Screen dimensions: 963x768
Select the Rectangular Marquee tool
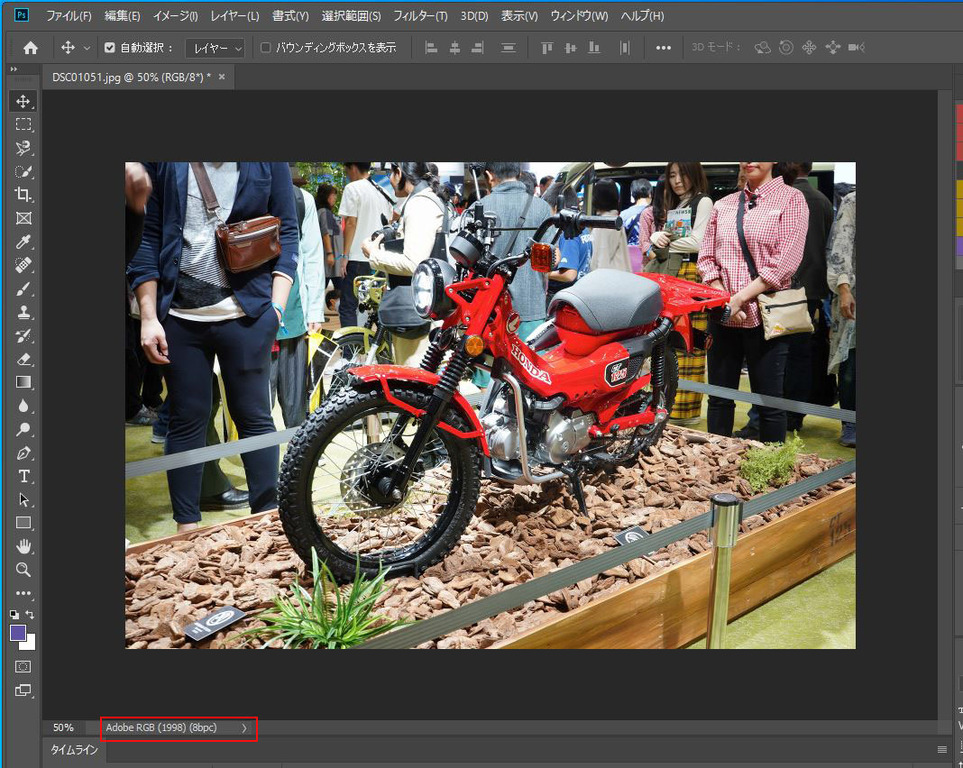point(23,124)
